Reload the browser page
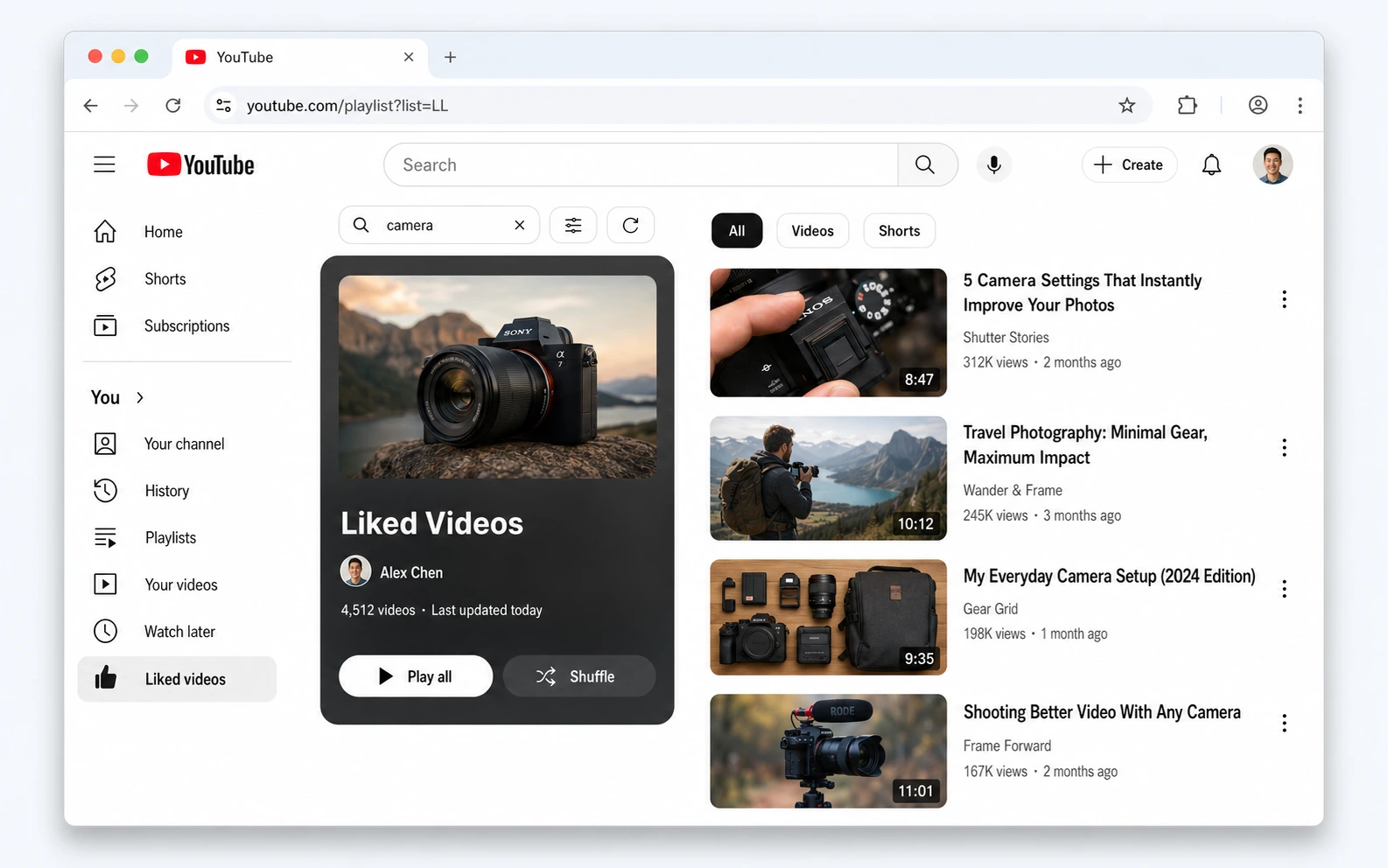 (173, 105)
